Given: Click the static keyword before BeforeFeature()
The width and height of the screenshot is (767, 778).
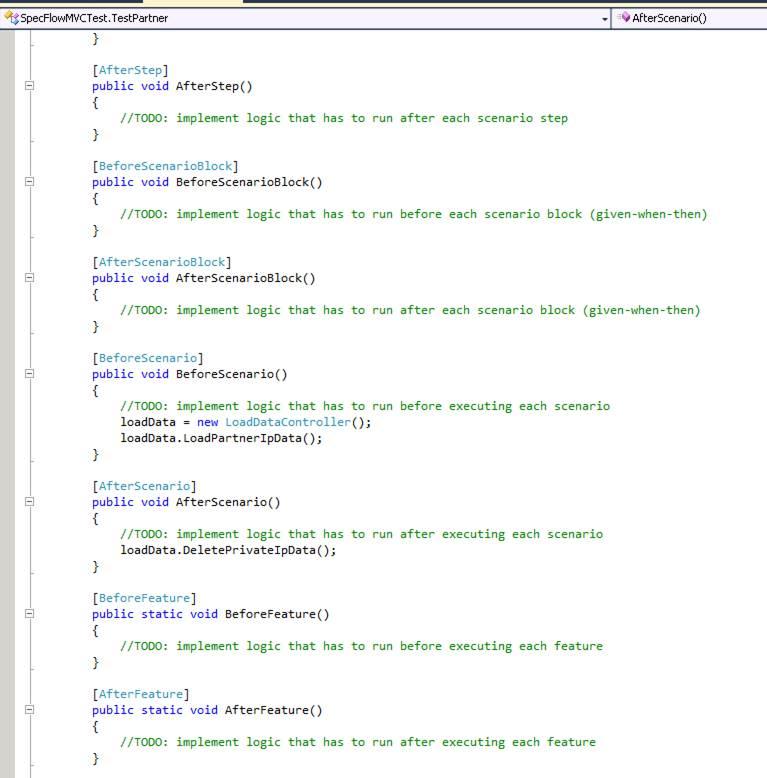Looking at the screenshot, I should (x=162, y=614).
